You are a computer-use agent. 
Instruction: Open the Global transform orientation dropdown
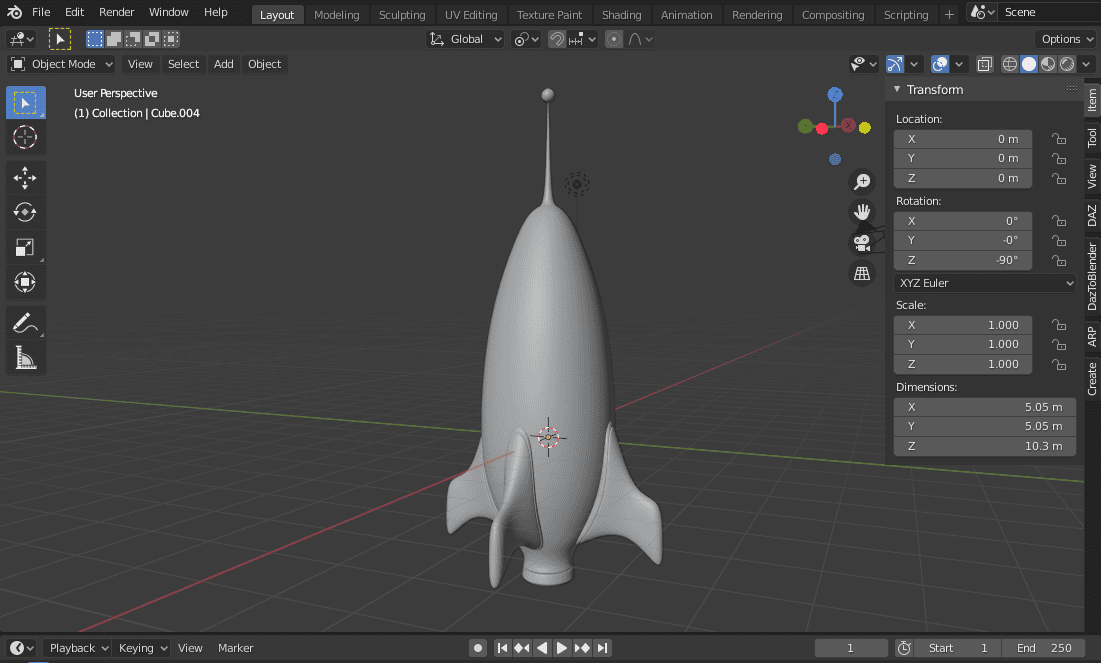click(465, 38)
